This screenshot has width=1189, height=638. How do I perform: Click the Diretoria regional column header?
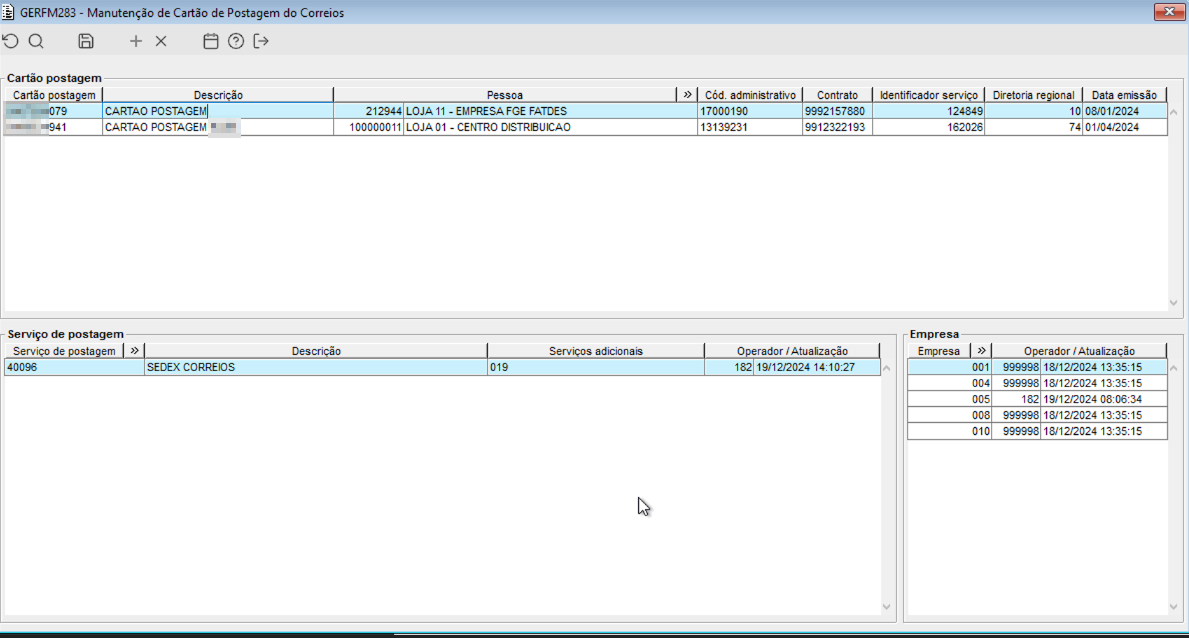[1034, 95]
